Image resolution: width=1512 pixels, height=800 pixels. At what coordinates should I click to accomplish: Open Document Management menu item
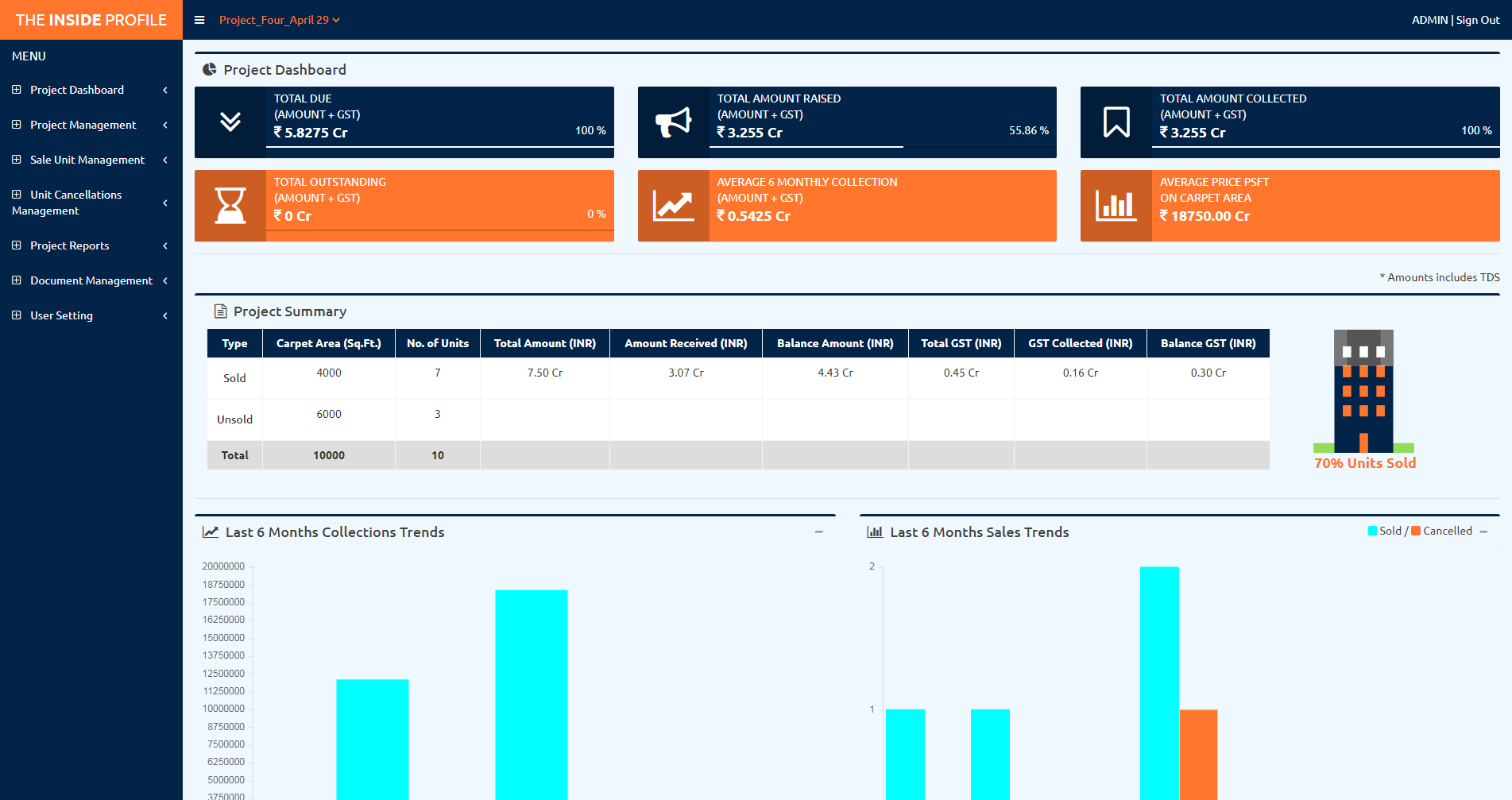(x=91, y=280)
